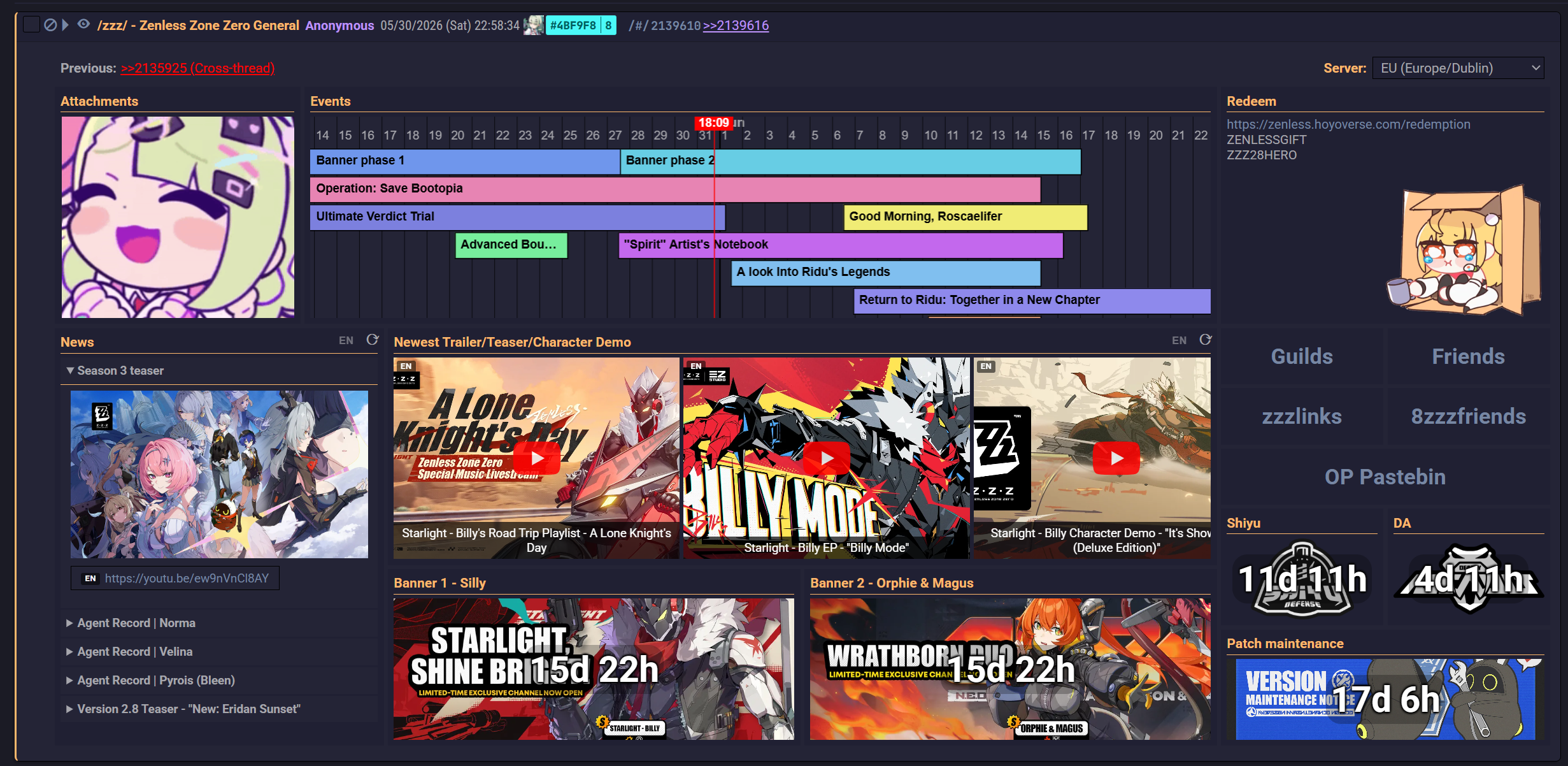Click the Starlight - Billy coin tag
The width and height of the screenshot is (1568, 766).
click(x=630, y=727)
